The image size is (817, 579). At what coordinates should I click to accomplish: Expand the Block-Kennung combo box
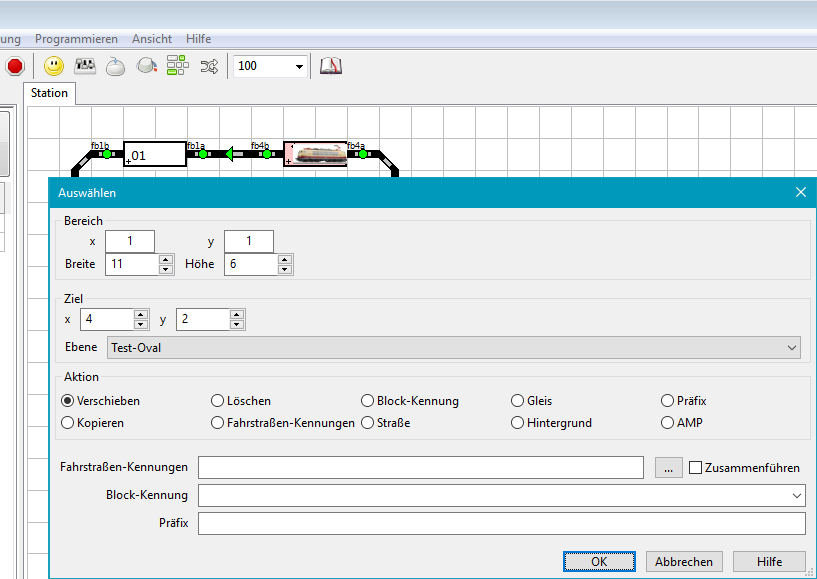pos(796,495)
